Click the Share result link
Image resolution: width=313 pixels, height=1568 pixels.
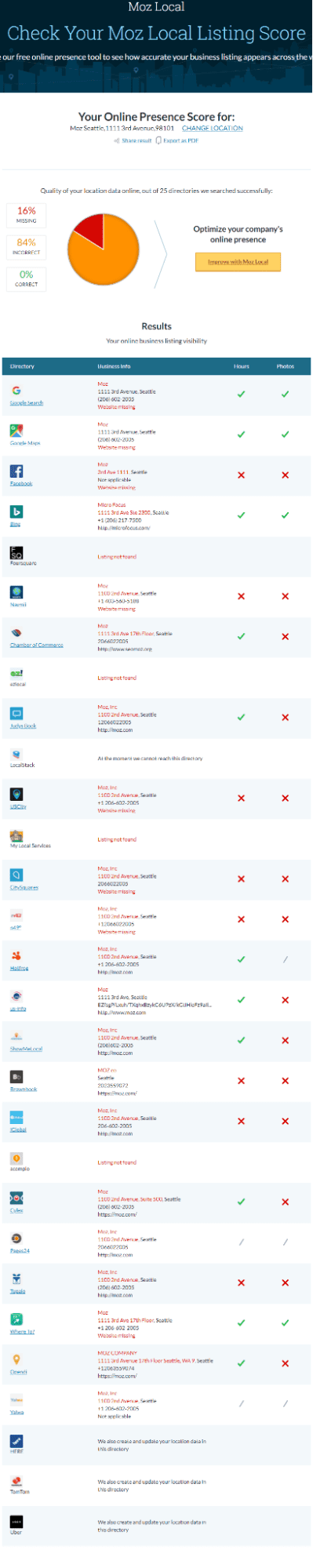pos(133,140)
